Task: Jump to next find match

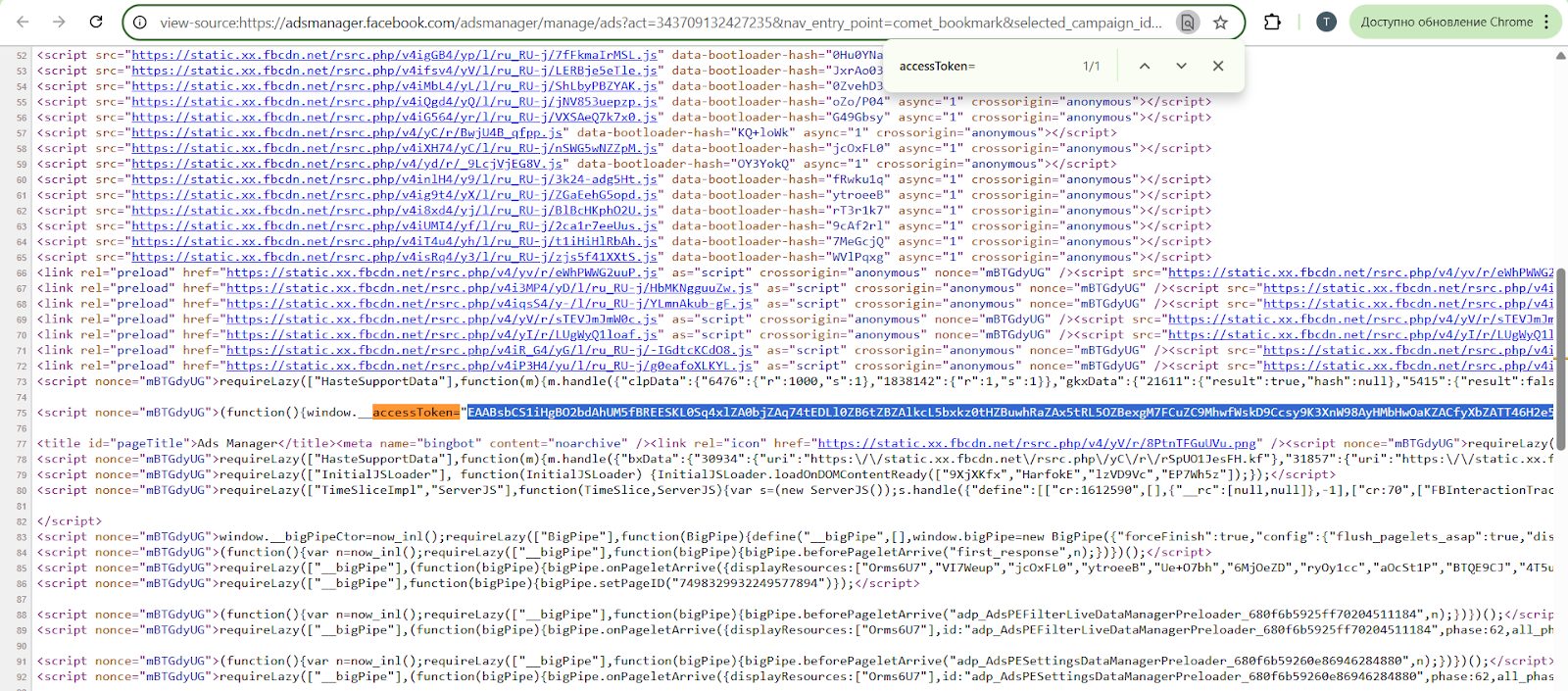Action: (1181, 66)
